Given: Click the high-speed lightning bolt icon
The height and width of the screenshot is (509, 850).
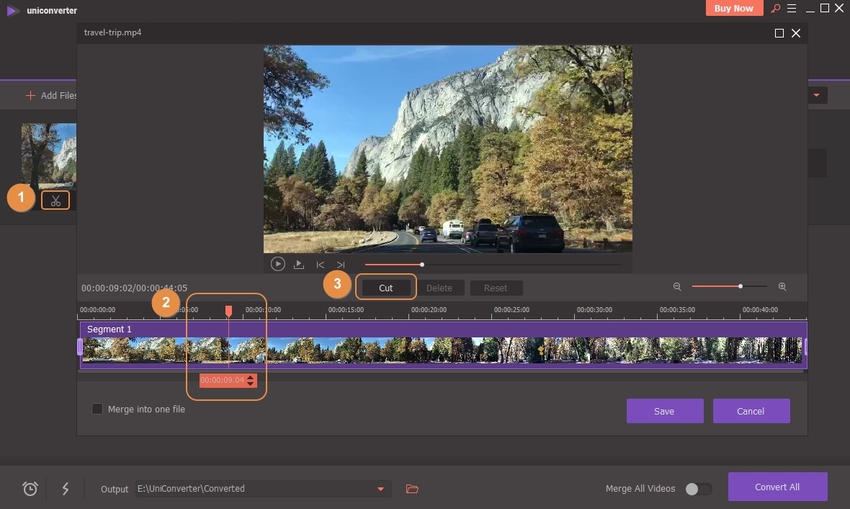Looking at the screenshot, I should [x=66, y=489].
